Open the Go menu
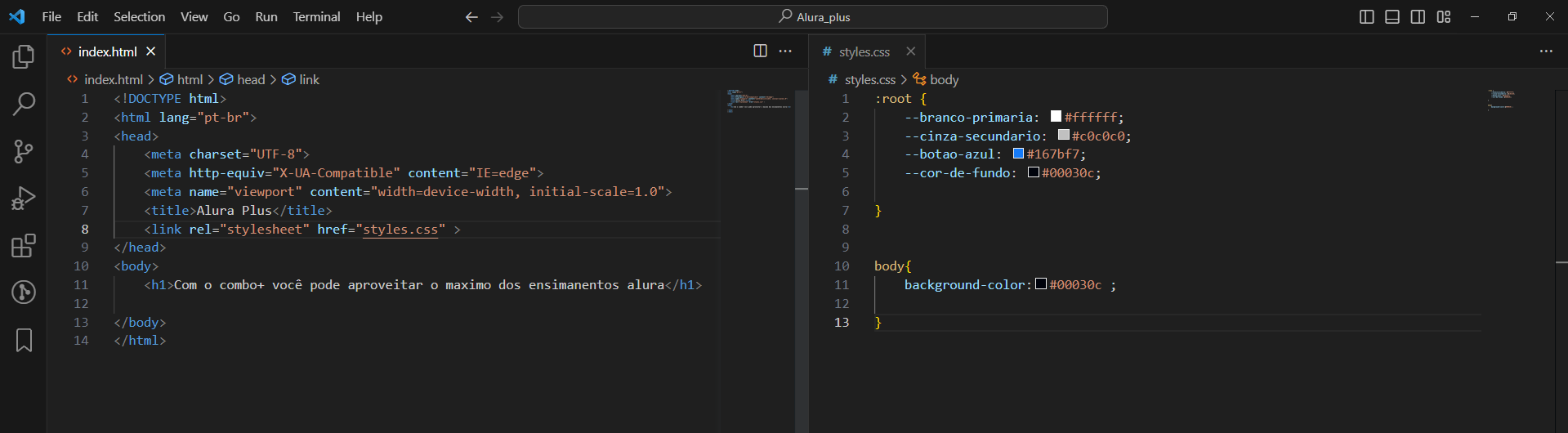The image size is (1568, 433). [x=231, y=16]
